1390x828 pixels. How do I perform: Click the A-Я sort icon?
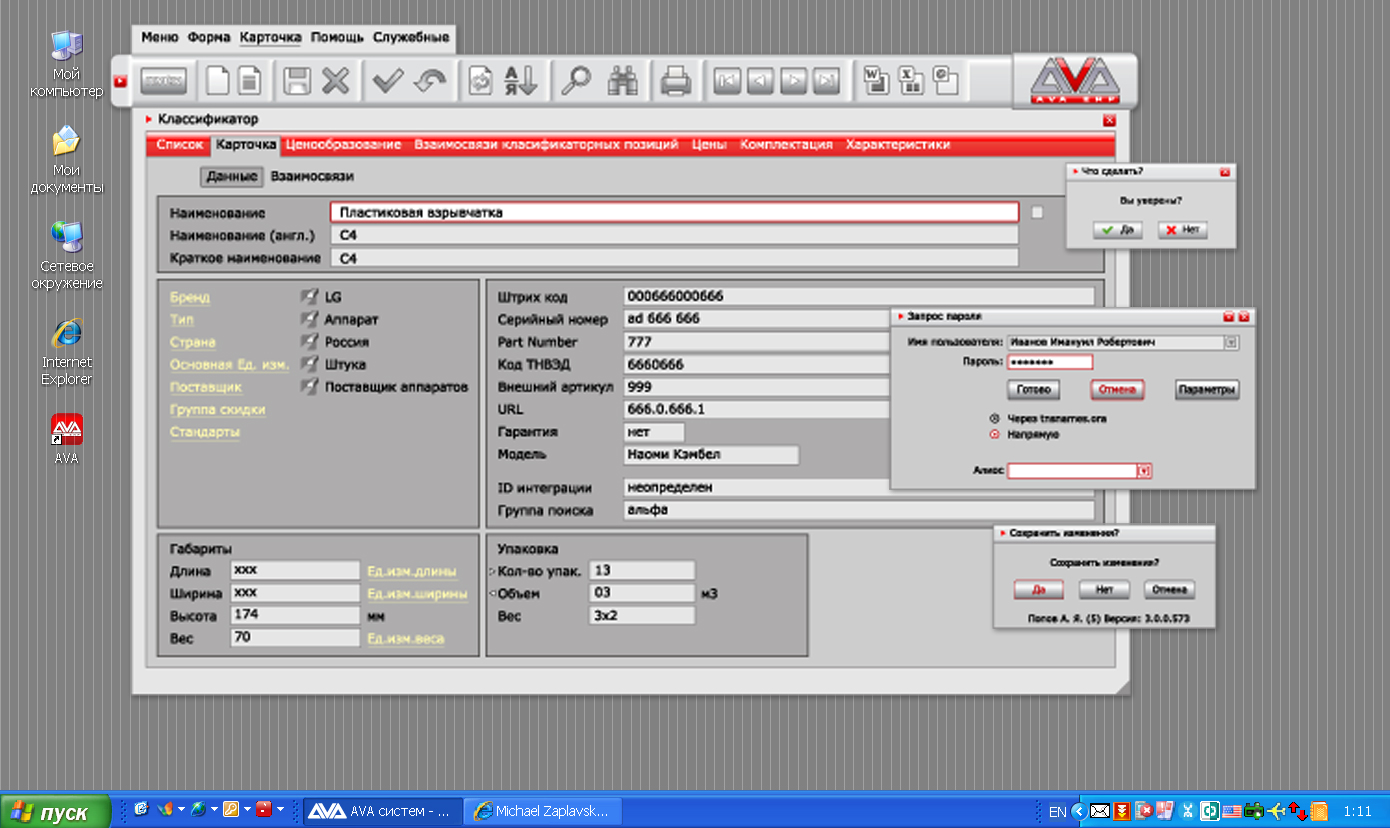(520, 81)
